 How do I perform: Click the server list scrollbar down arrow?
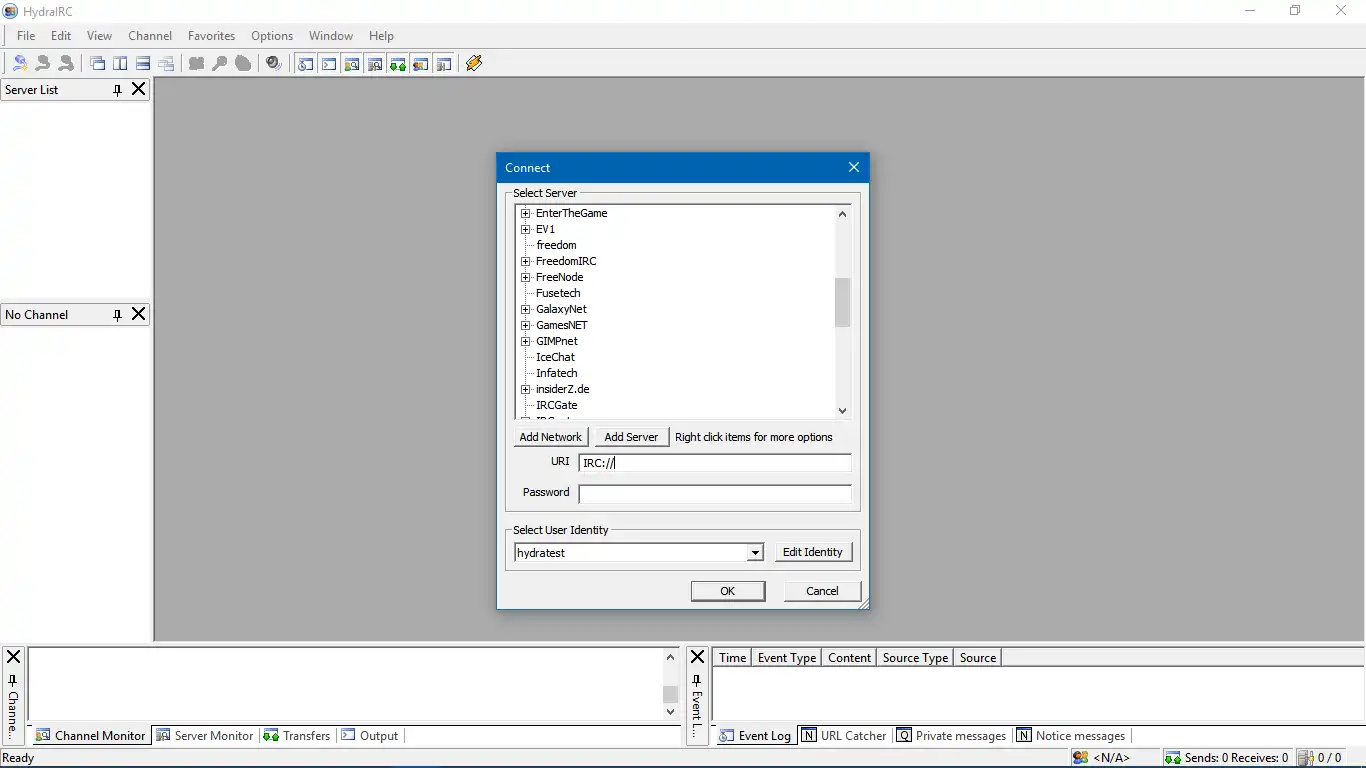(842, 410)
